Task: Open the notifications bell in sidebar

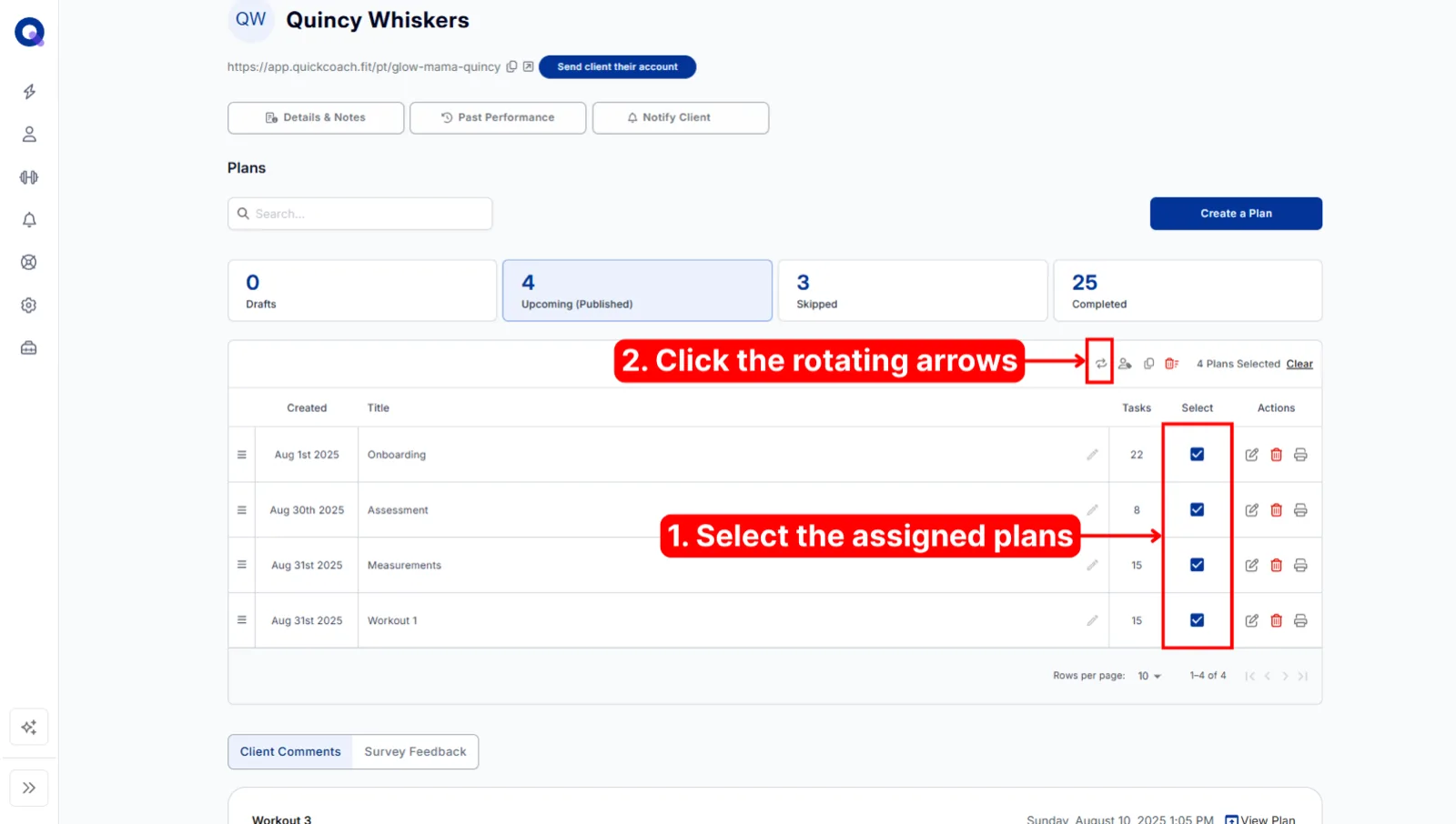Action: tap(29, 220)
